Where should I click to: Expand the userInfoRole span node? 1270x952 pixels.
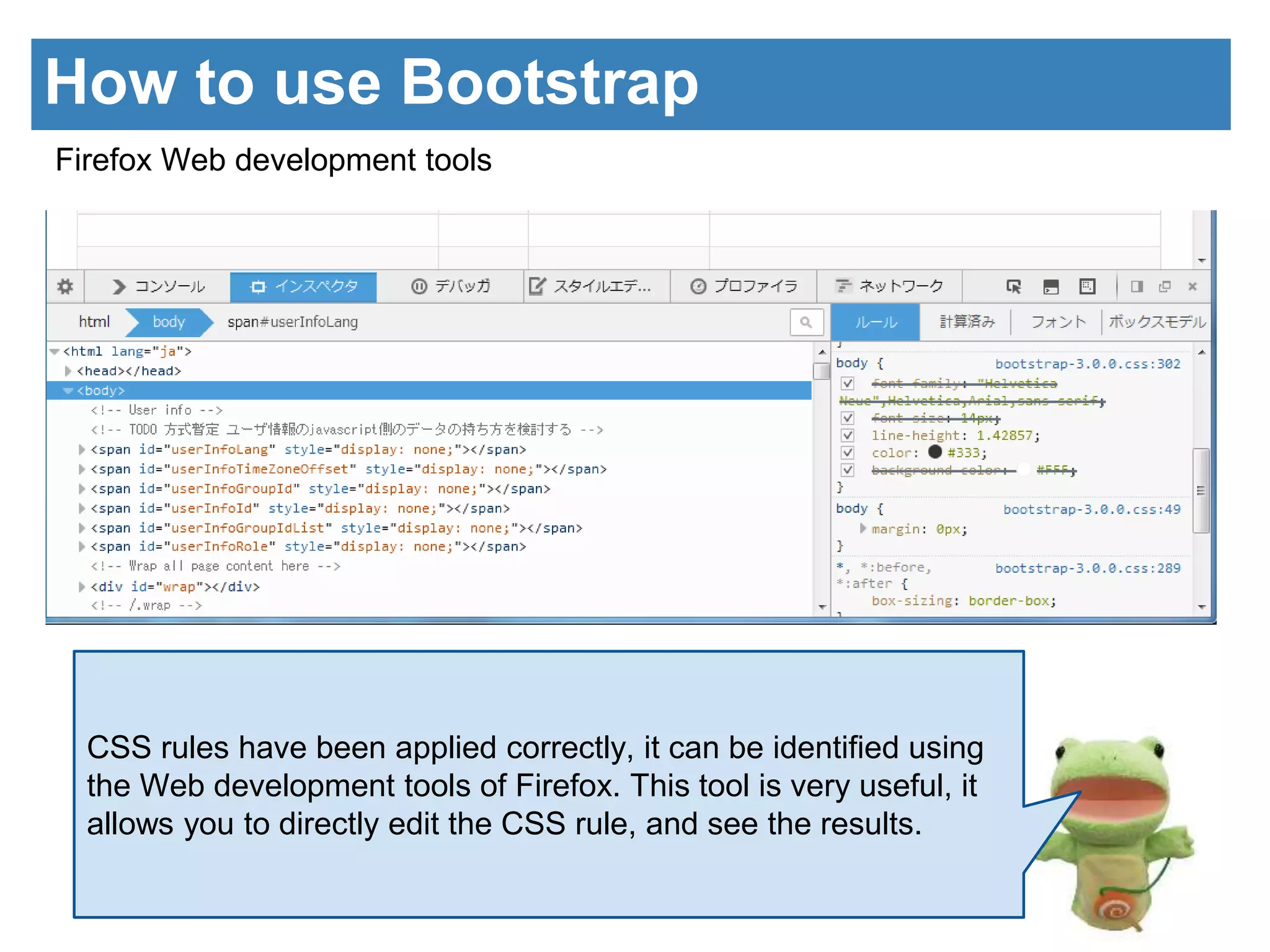[82, 547]
